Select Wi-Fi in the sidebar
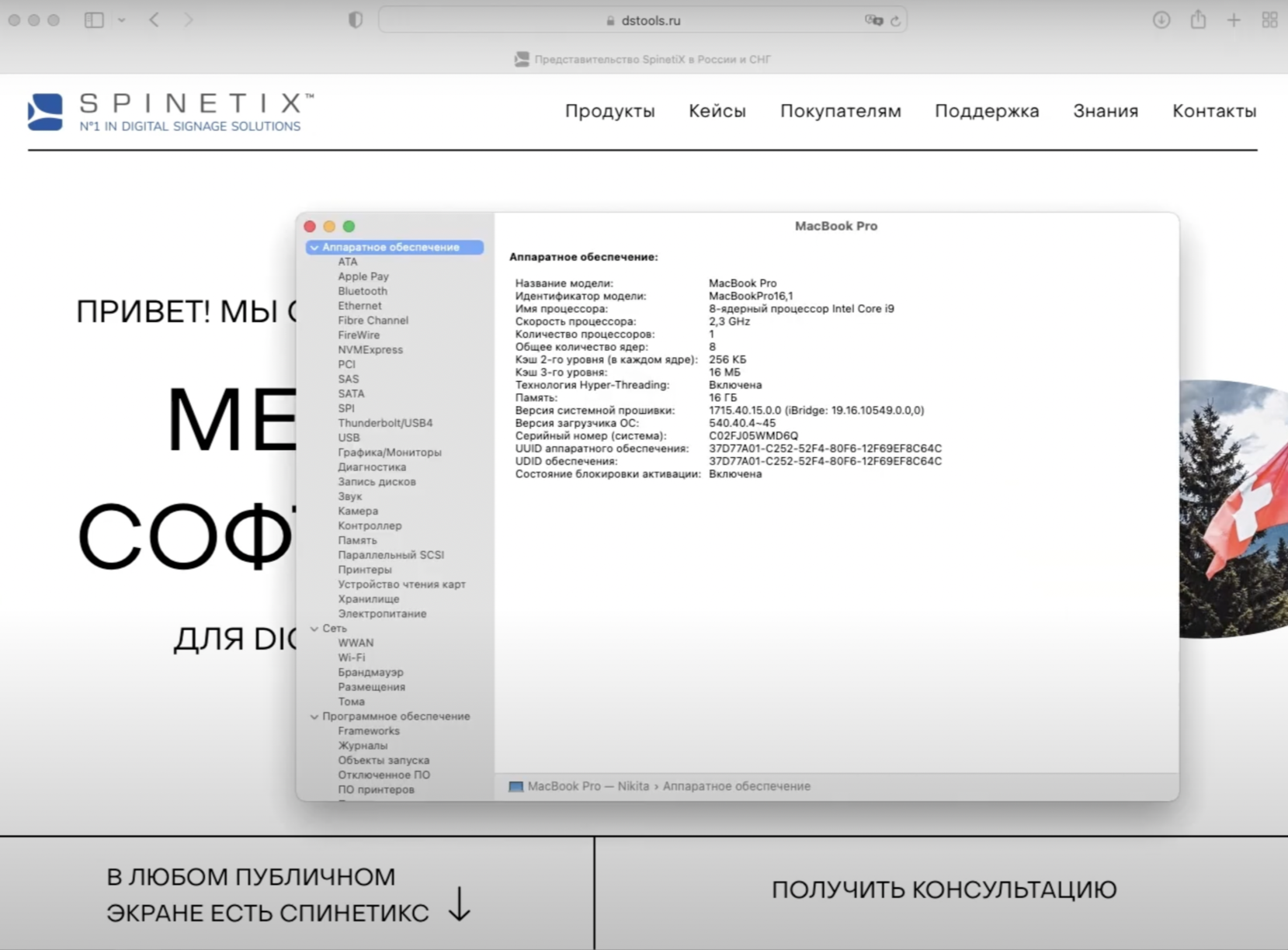Image resolution: width=1288 pixels, height=950 pixels. (x=351, y=657)
